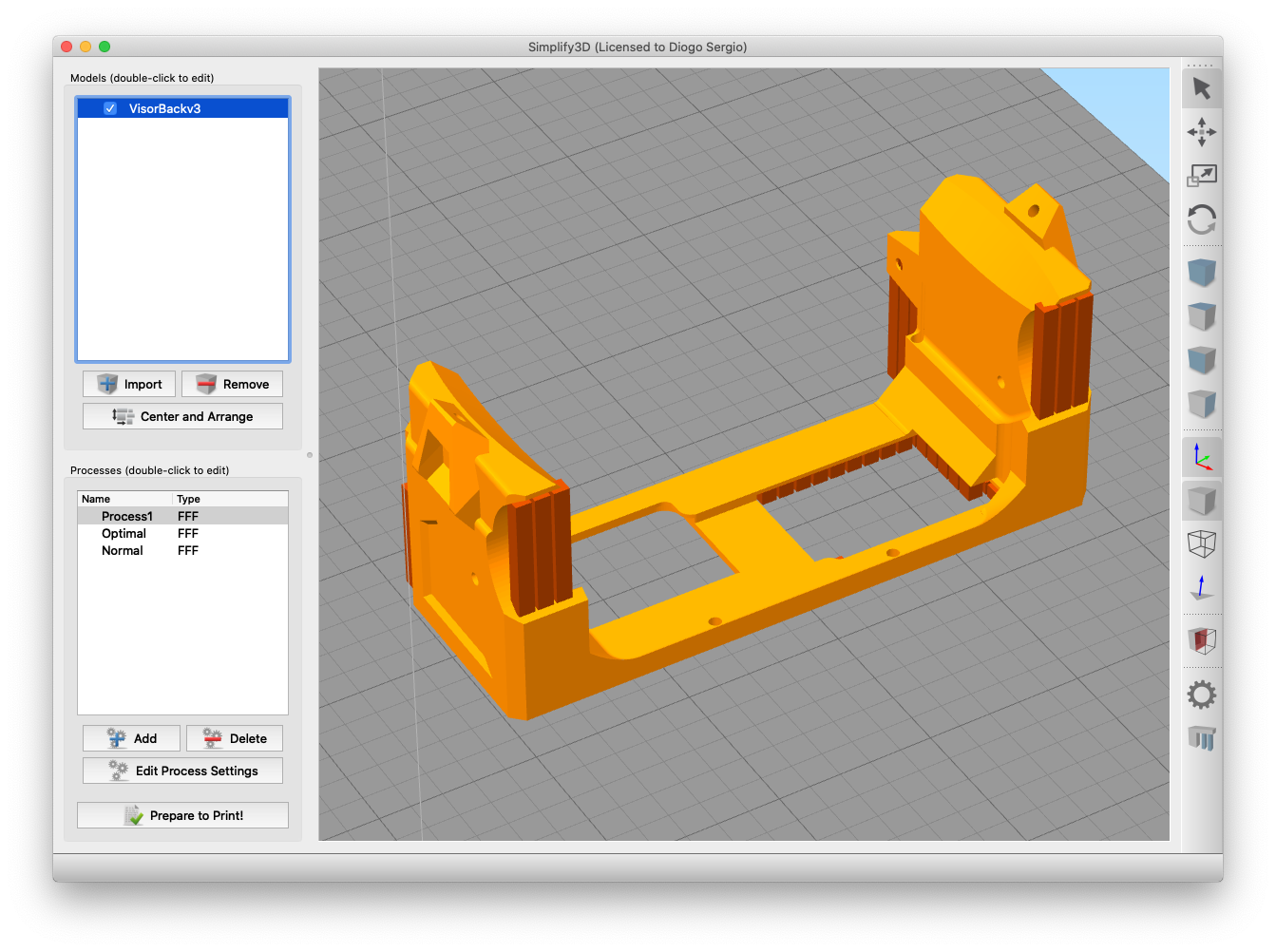Click the Delete process button
Image resolution: width=1276 pixels, height=952 pixels.
235,738
